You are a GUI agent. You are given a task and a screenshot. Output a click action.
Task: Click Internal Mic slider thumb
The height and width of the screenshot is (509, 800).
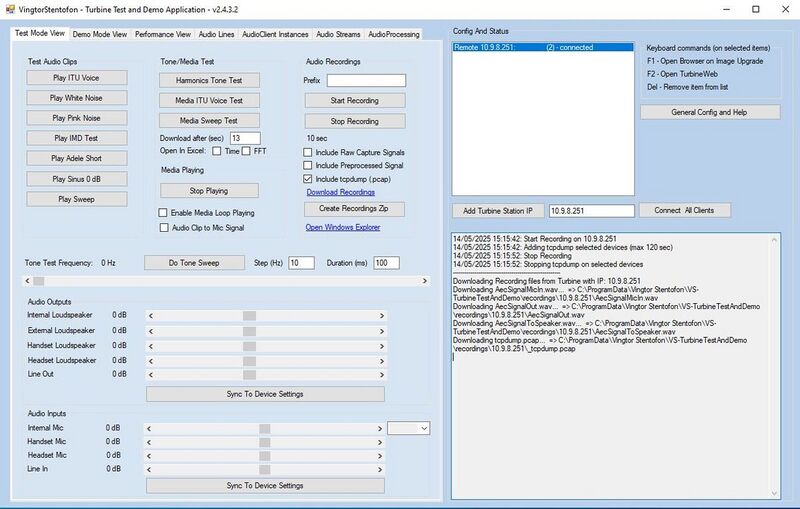264,429
